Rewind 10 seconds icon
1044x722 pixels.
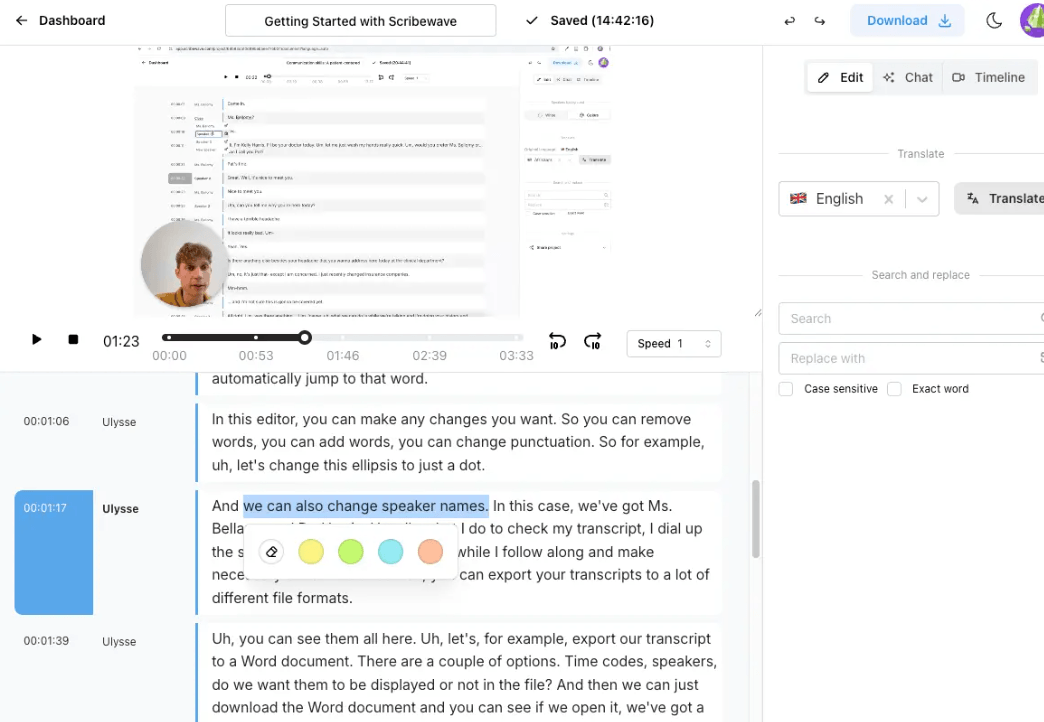(x=557, y=342)
